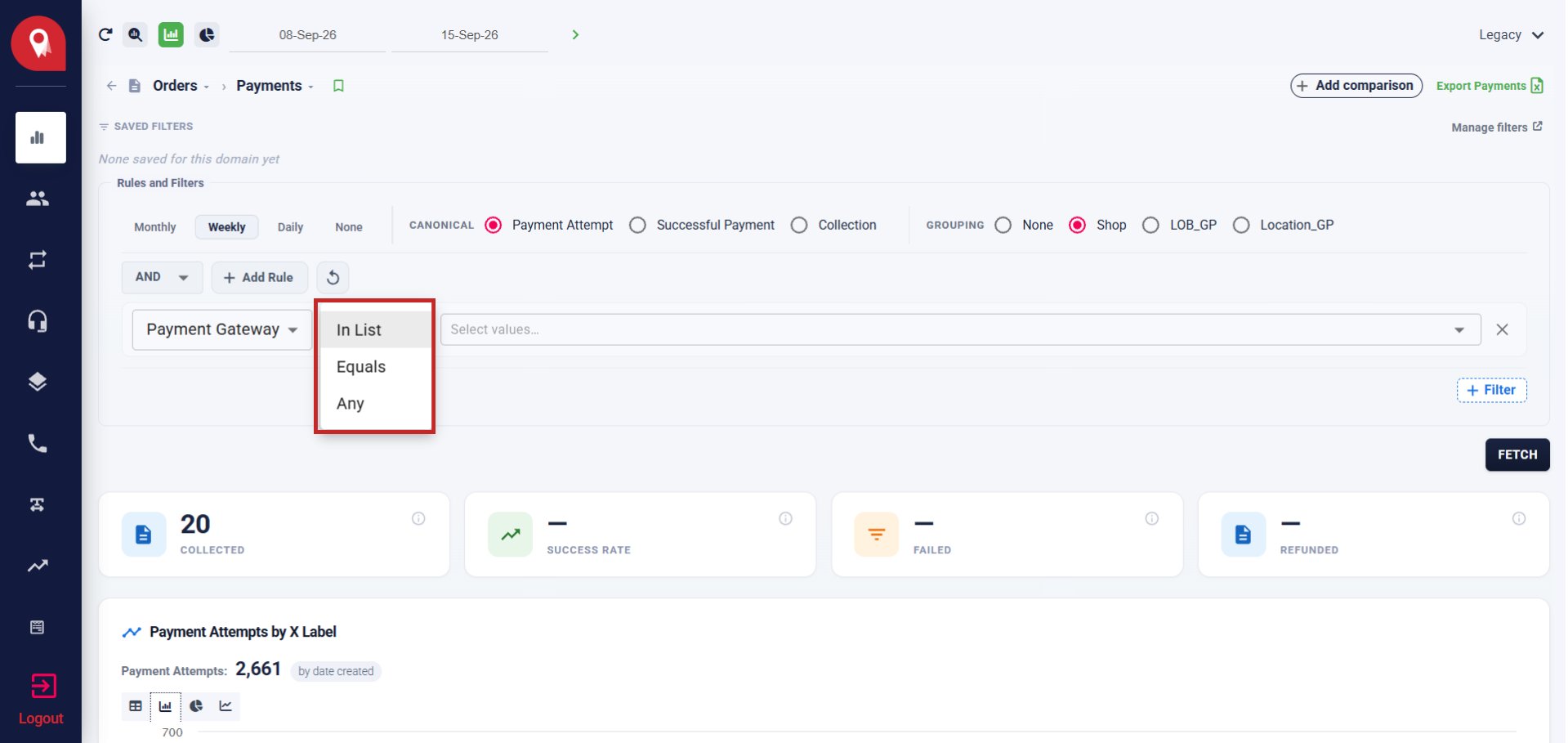Viewport: 1568px width, 743px height.
Task: Choose Equals operator option
Action: click(375, 366)
